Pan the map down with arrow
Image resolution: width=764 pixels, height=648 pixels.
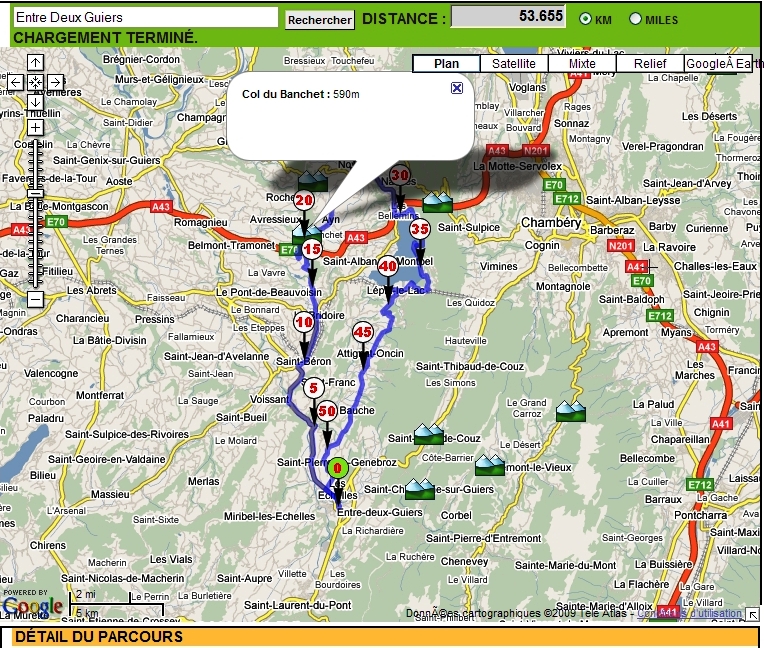pyautogui.click(x=35, y=102)
